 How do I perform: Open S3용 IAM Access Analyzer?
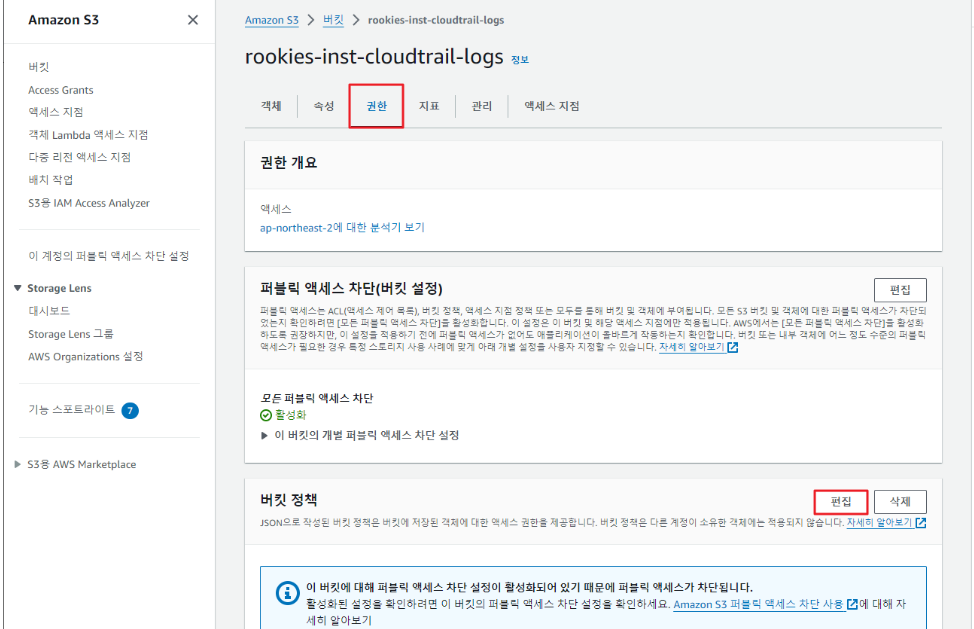(89, 203)
